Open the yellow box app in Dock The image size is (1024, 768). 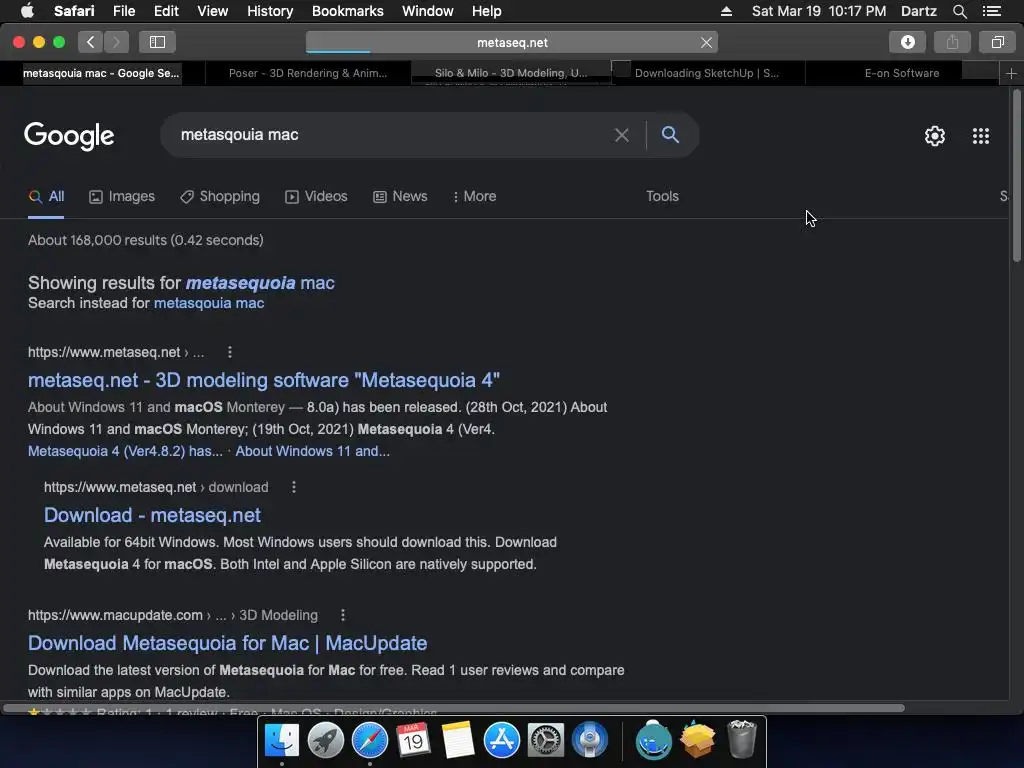(697, 740)
